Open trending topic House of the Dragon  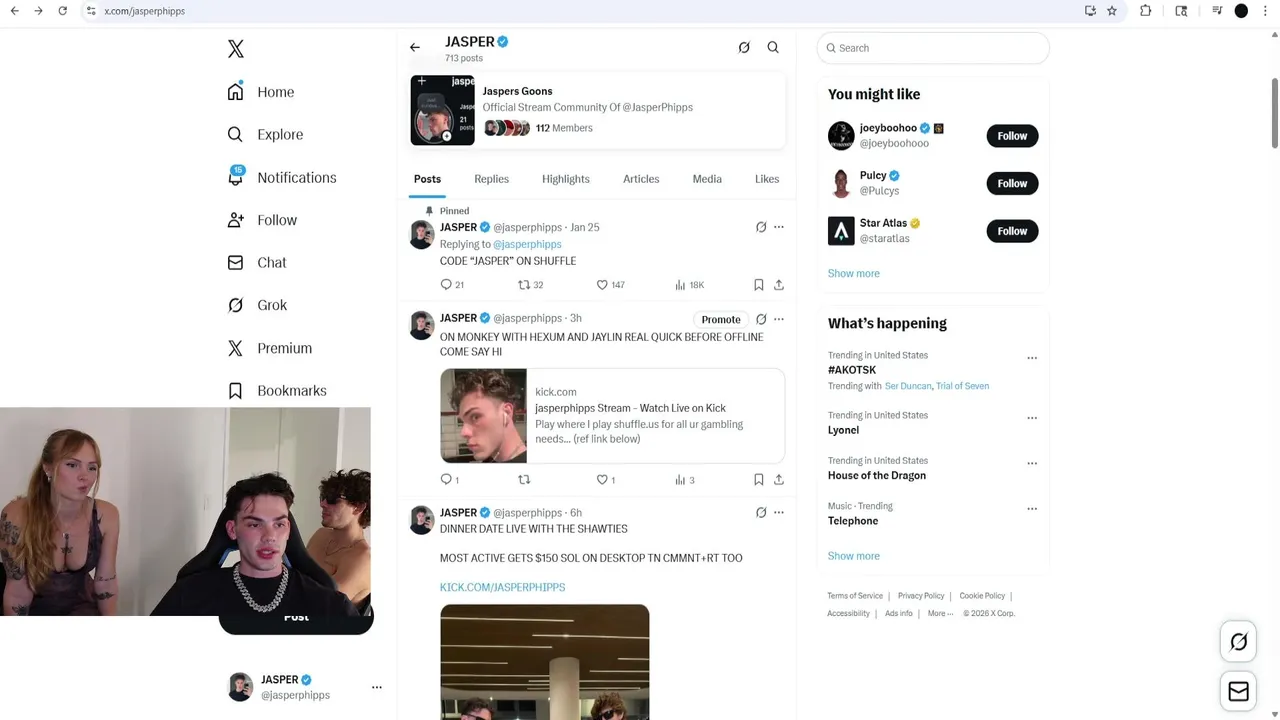tap(877, 476)
